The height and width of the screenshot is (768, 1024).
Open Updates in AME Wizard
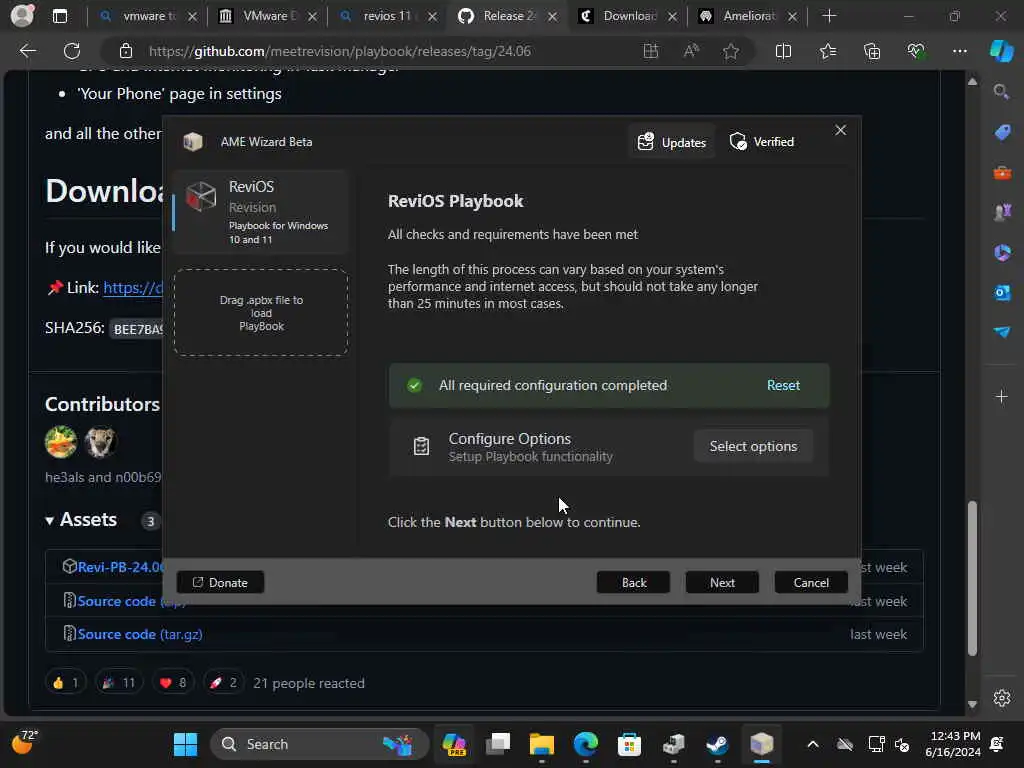(x=672, y=142)
